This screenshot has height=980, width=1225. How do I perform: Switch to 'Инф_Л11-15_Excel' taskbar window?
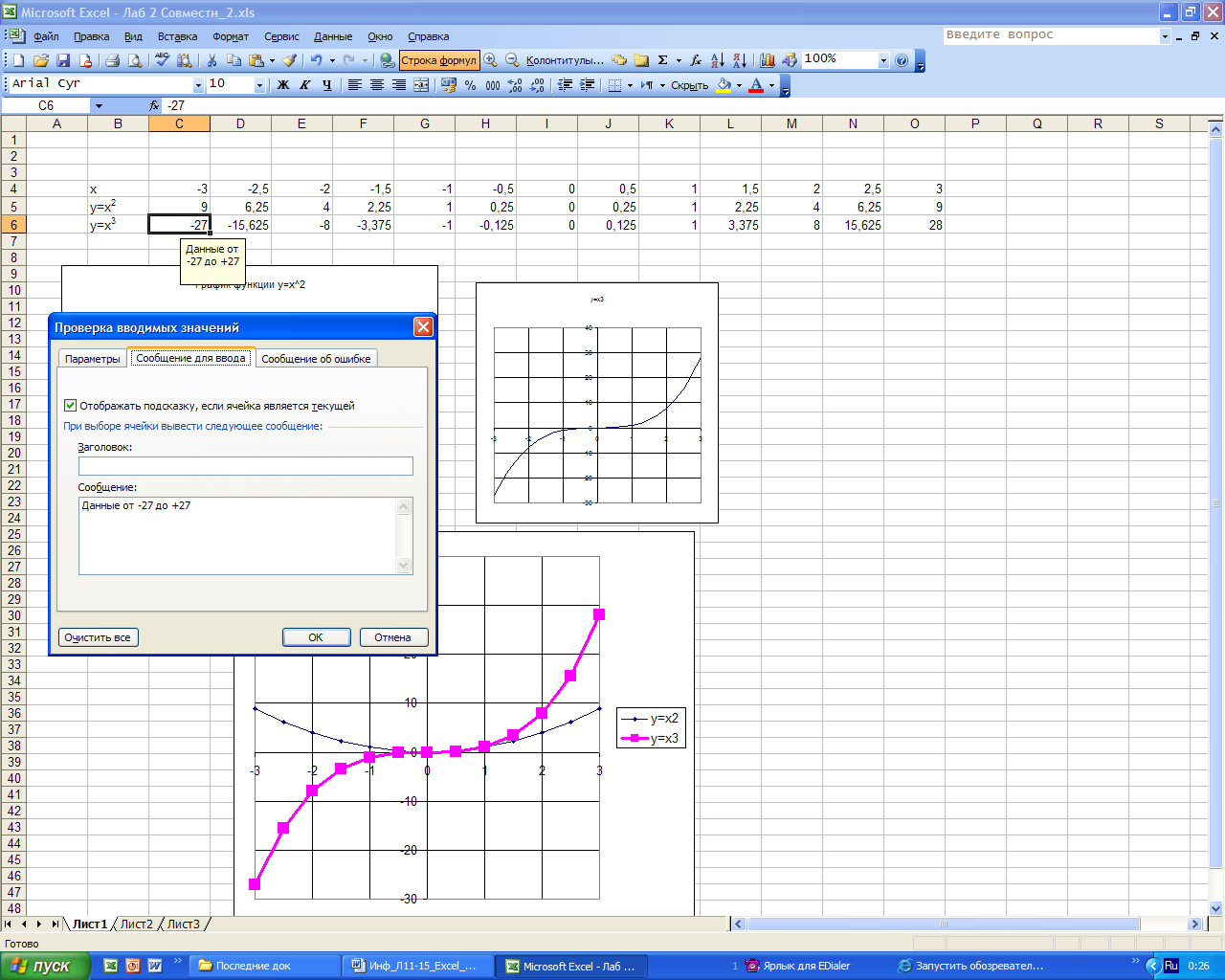[x=419, y=966]
